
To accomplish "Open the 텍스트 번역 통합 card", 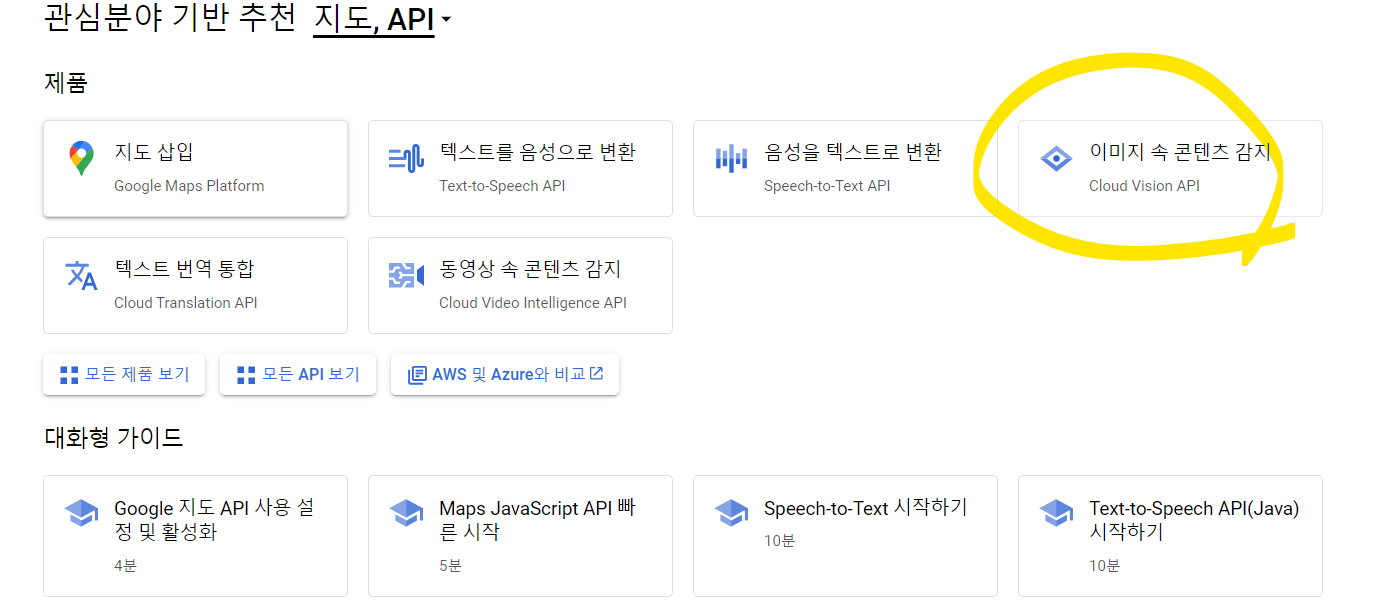I will (195, 285).
